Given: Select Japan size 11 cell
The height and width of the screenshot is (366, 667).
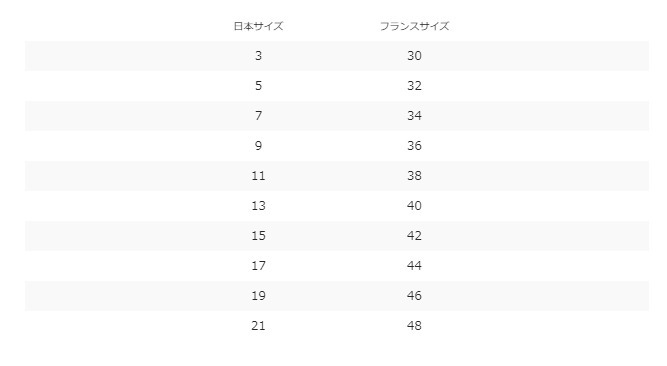Looking at the screenshot, I should click(259, 176).
